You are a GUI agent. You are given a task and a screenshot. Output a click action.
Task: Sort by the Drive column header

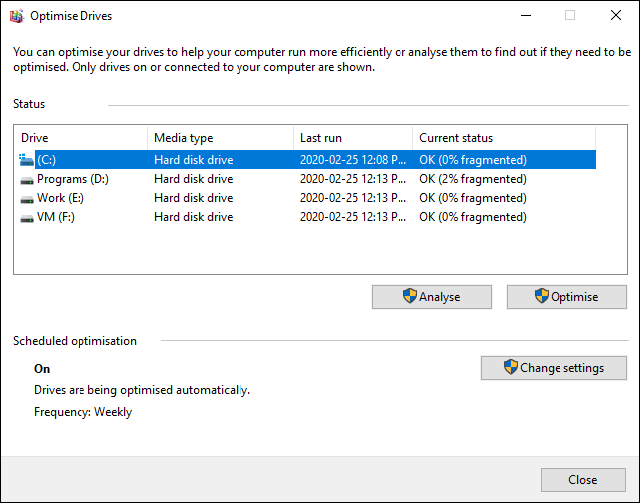pyautogui.click(x=82, y=138)
